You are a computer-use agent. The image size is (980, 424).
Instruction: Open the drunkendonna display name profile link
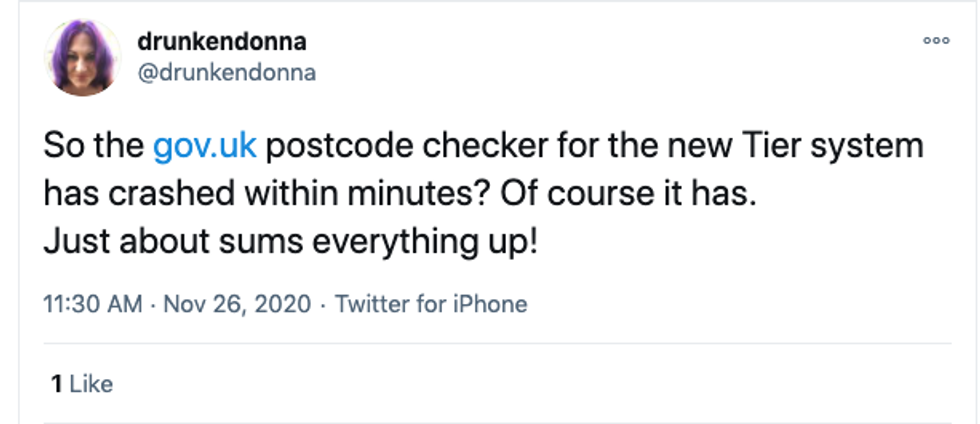coord(221,42)
